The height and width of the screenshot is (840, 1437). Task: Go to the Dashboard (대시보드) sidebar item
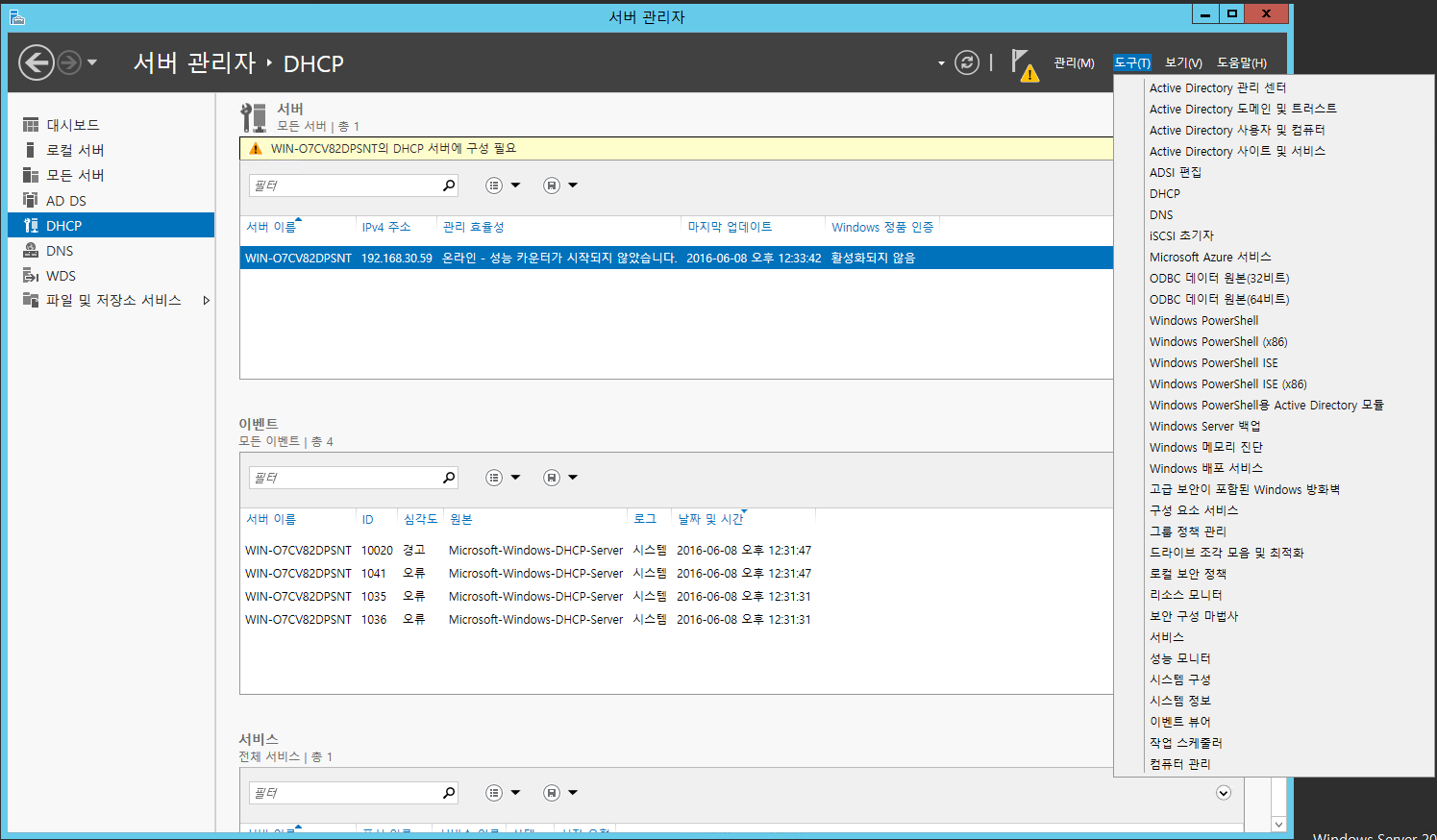pos(72,125)
